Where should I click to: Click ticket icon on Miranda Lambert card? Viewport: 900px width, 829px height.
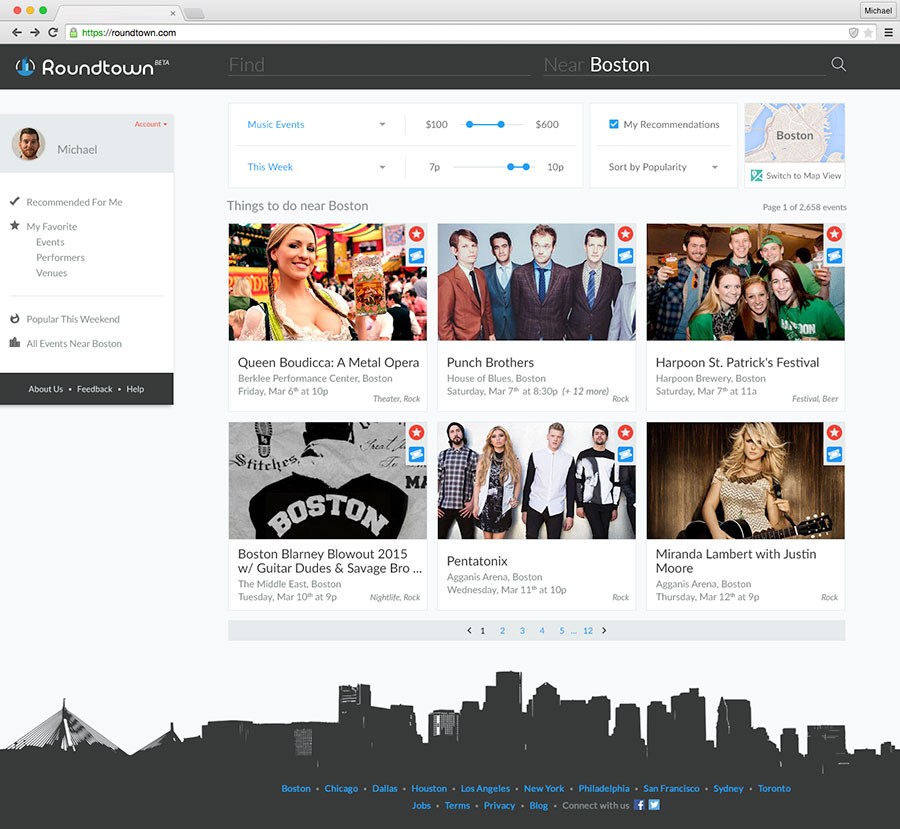pyautogui.click(x=835, y=455)
